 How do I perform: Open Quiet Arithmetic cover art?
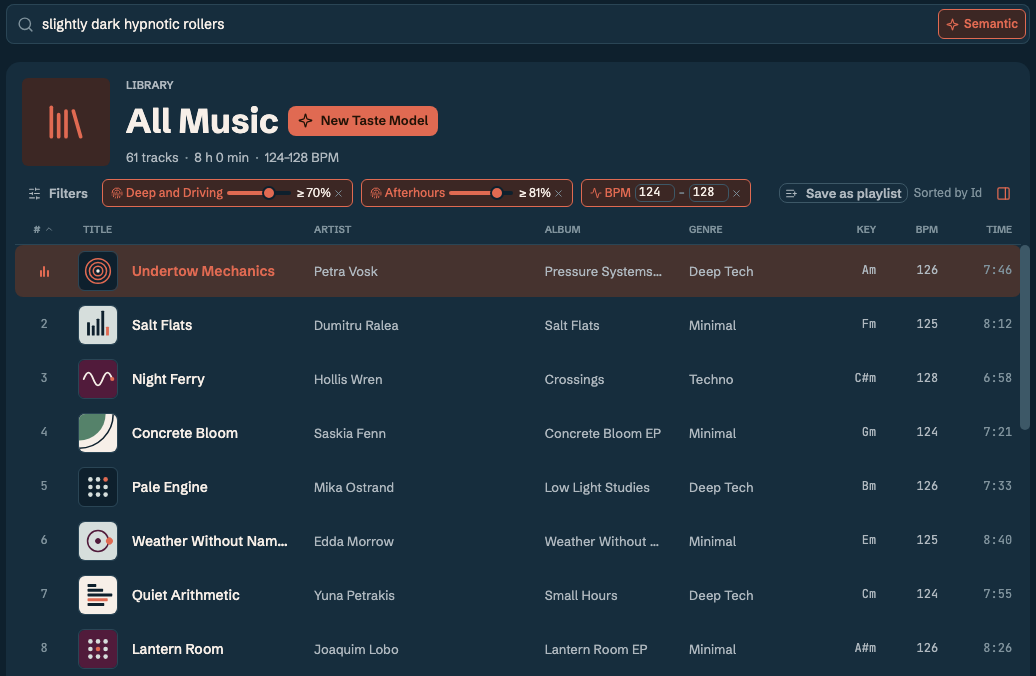point(98,595)
